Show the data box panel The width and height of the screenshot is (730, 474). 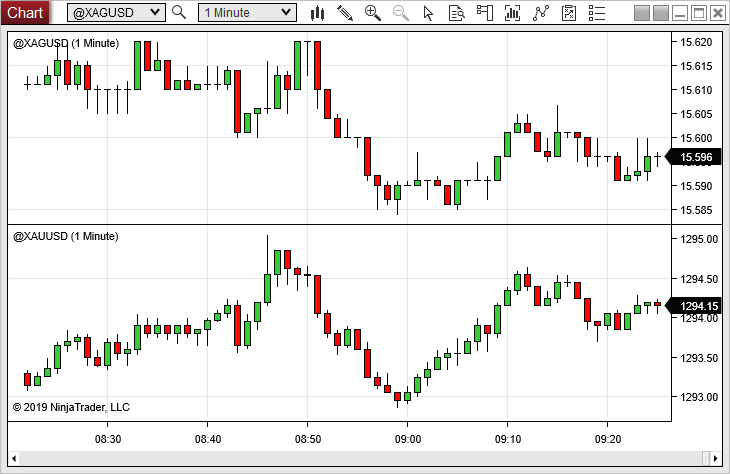pos(457,13)
